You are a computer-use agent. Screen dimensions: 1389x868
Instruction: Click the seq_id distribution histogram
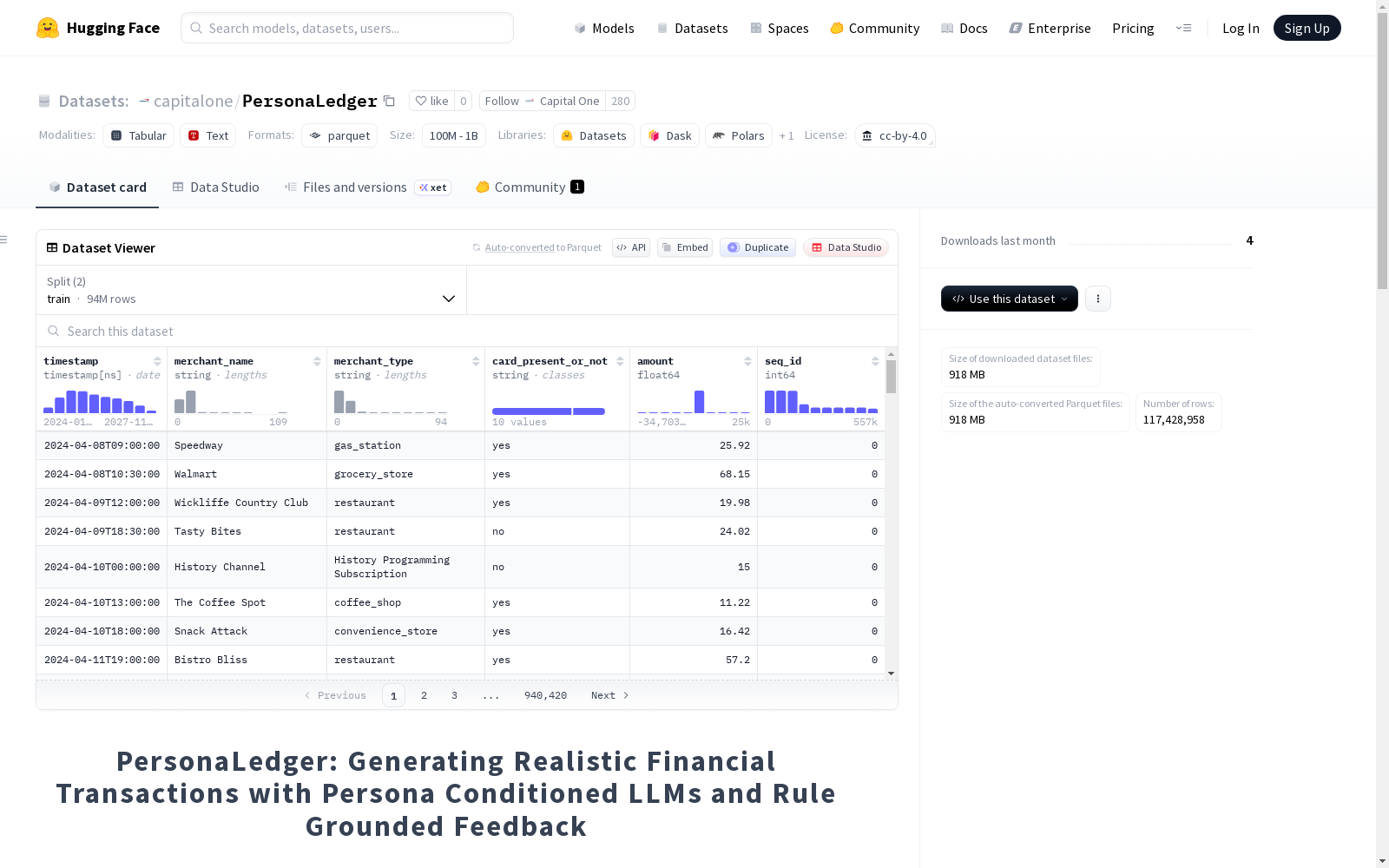coord(821,401)
